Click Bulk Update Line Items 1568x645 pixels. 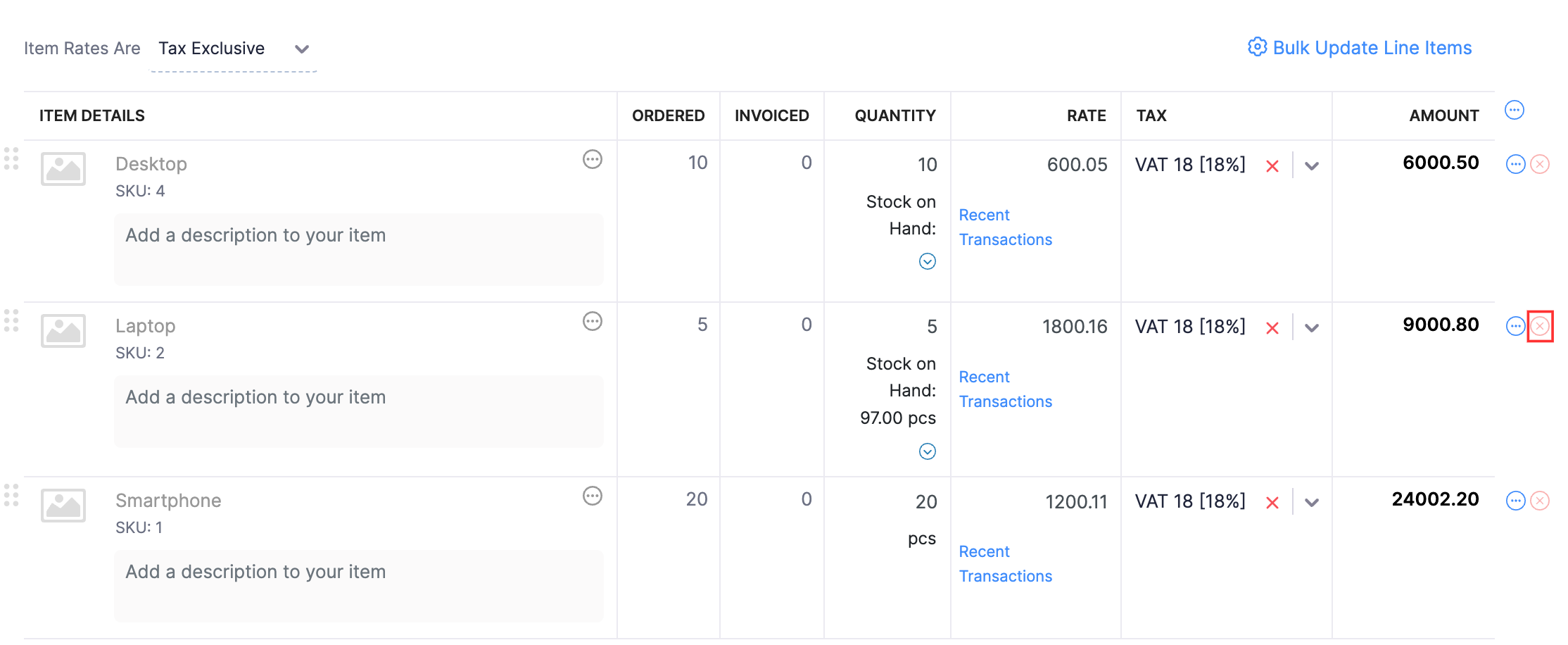click(1371, 47)
